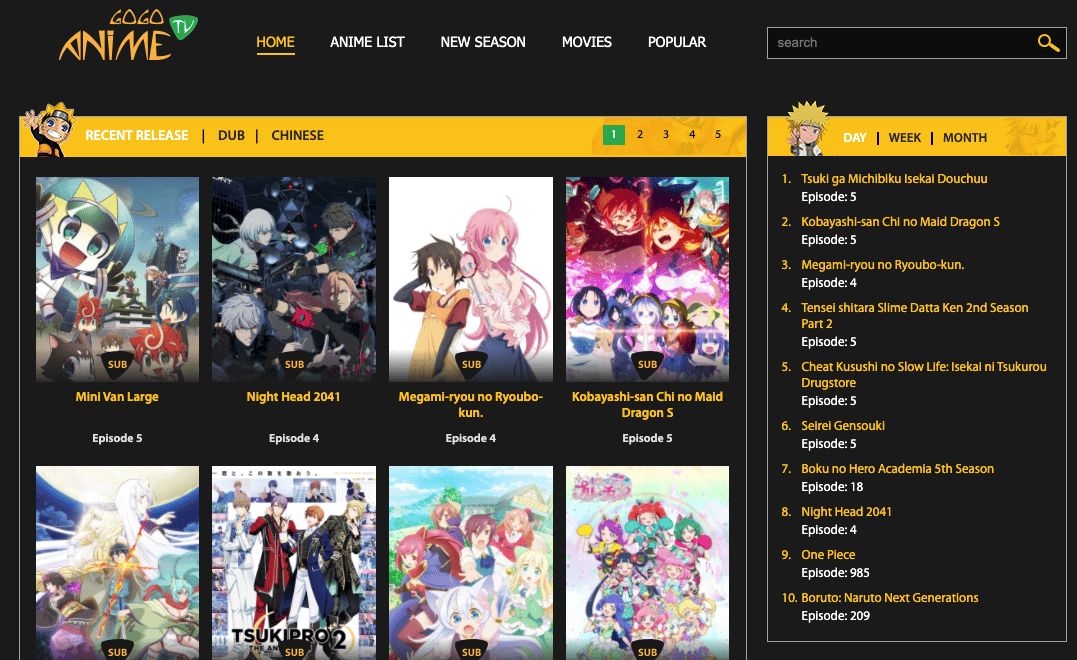Click the SUB badge on Kobayashi-san poster

648,364
